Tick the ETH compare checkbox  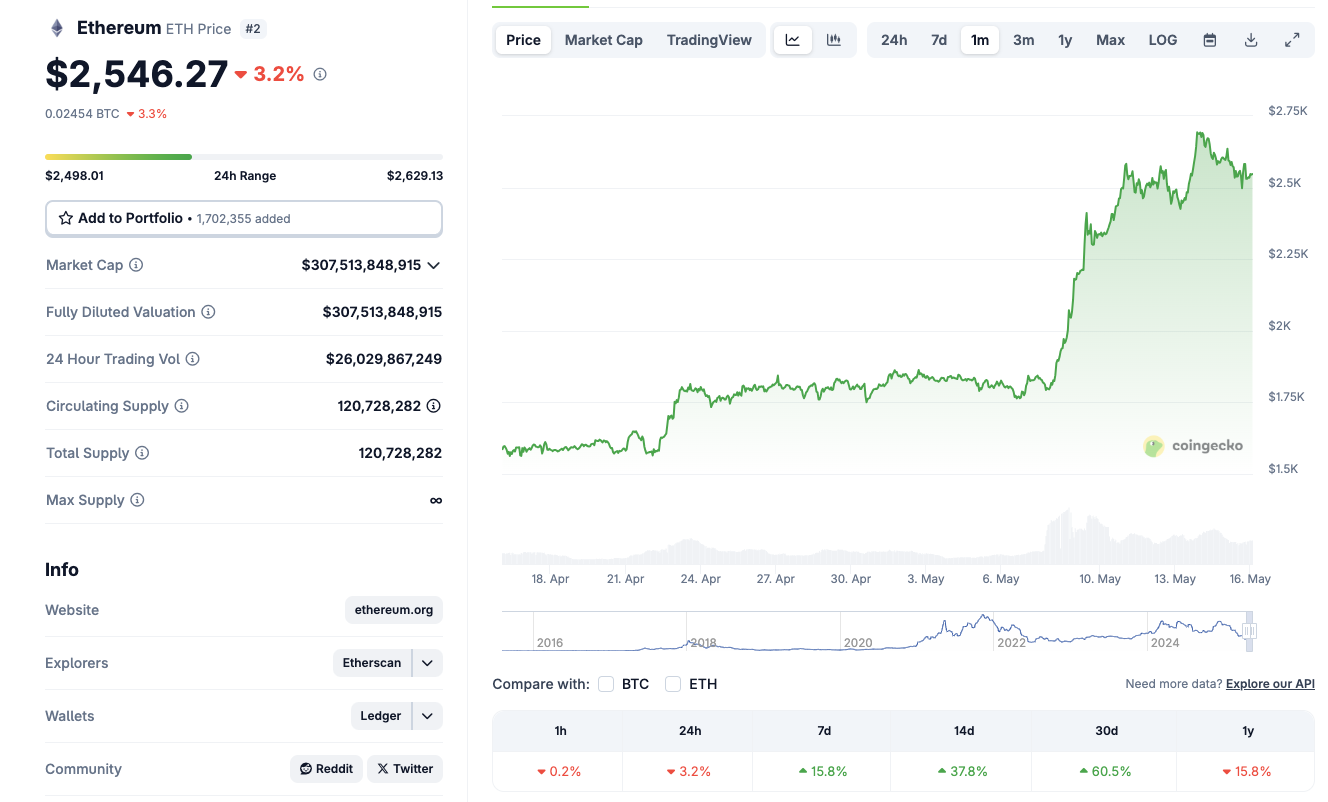673,684
